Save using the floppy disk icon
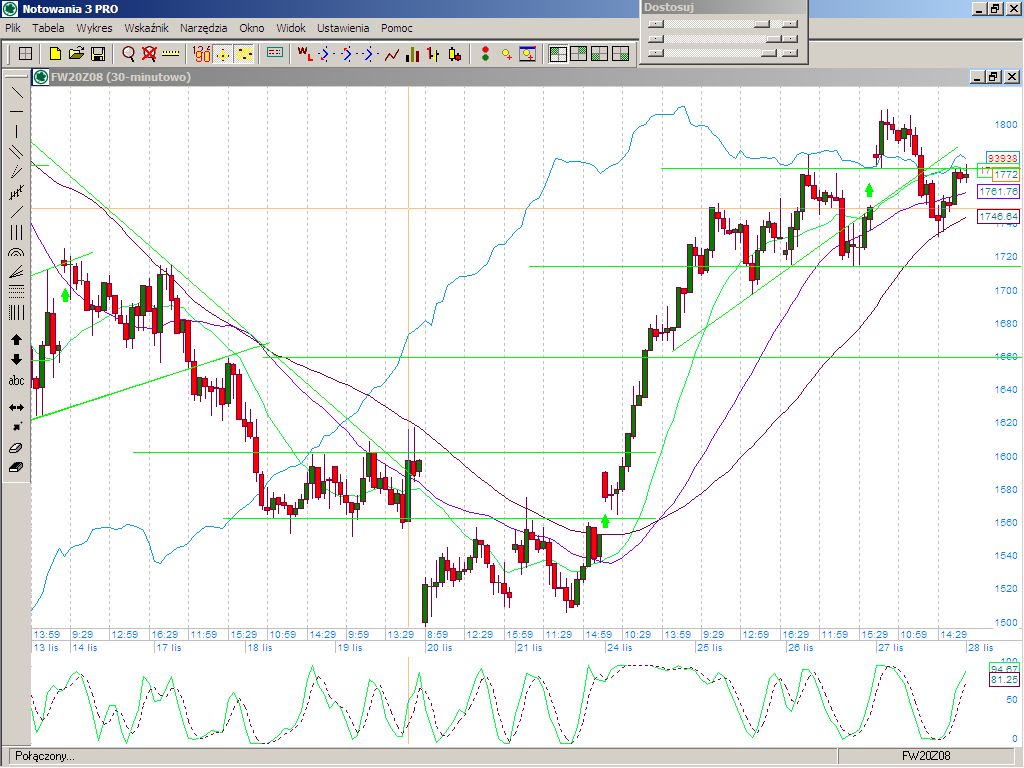Viewport: 1024px width, 768px height. (98, 54)
